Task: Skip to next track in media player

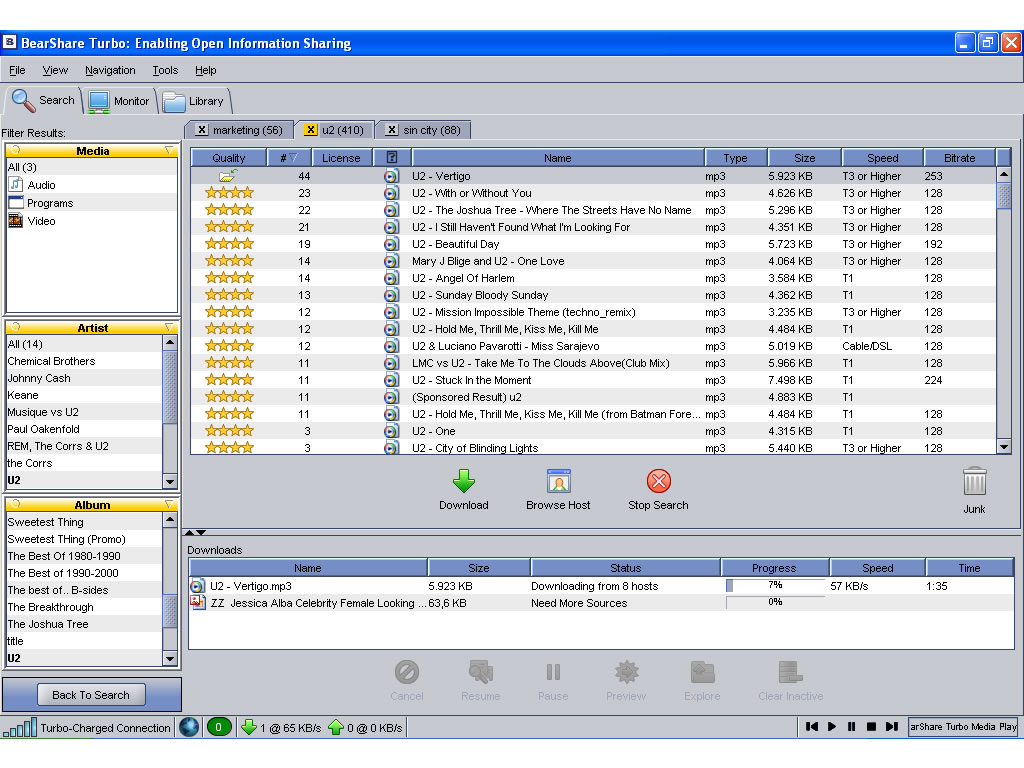Action: (891, 726)
